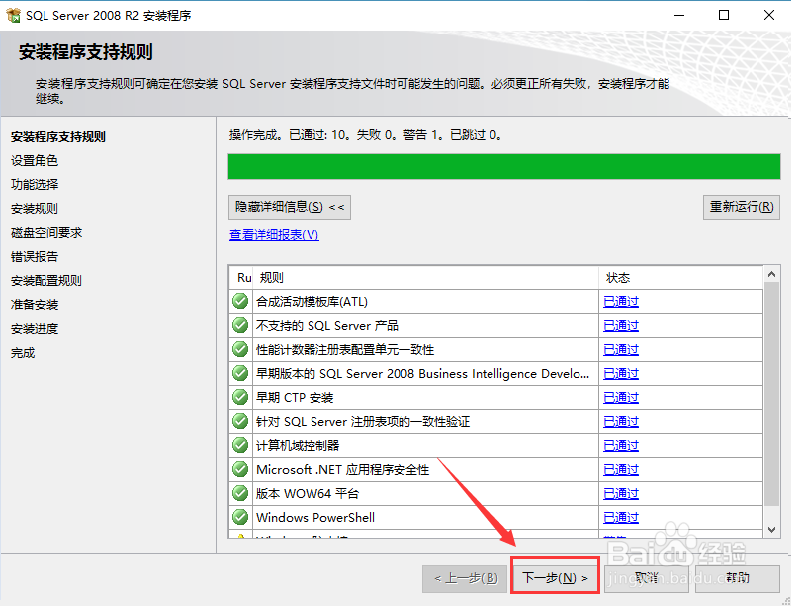Click green check icon for 计算机域控制器
The image size is (791, 606).
pyautogui.click(x=240, y=446)
